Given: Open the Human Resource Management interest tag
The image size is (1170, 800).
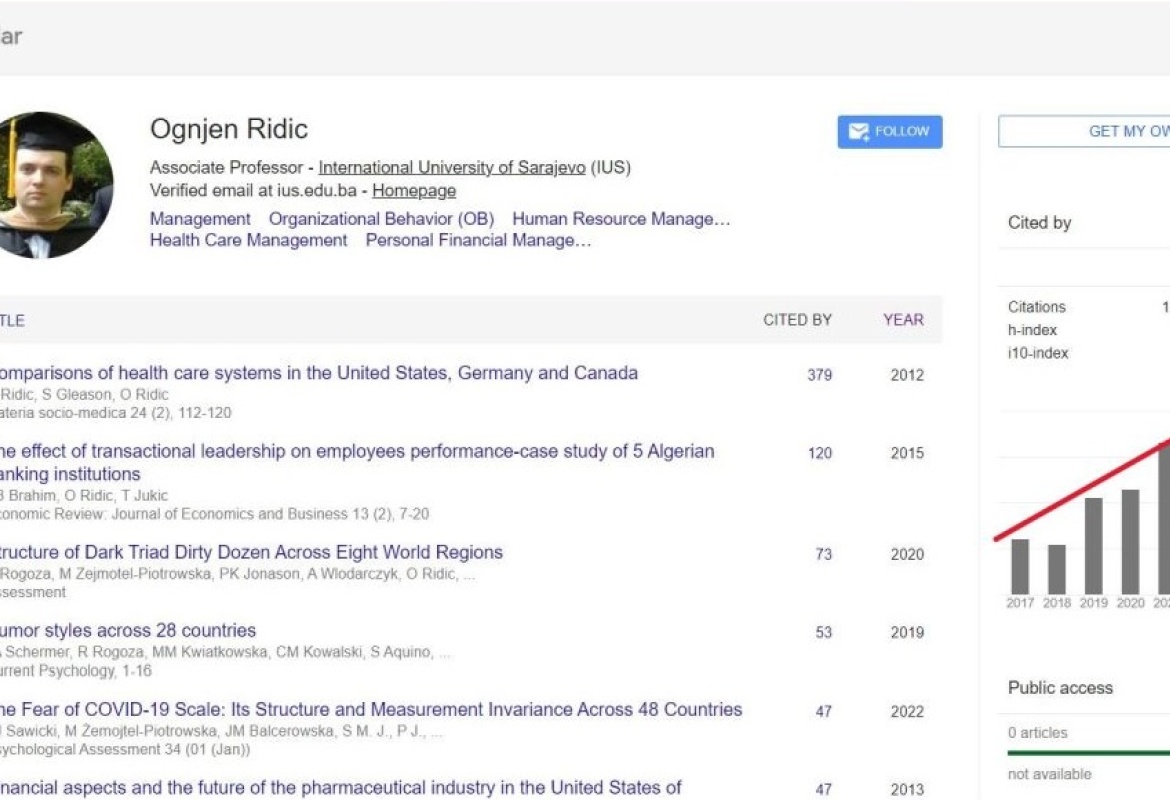Looking at the screenshot, I should [x=621, y=218].
